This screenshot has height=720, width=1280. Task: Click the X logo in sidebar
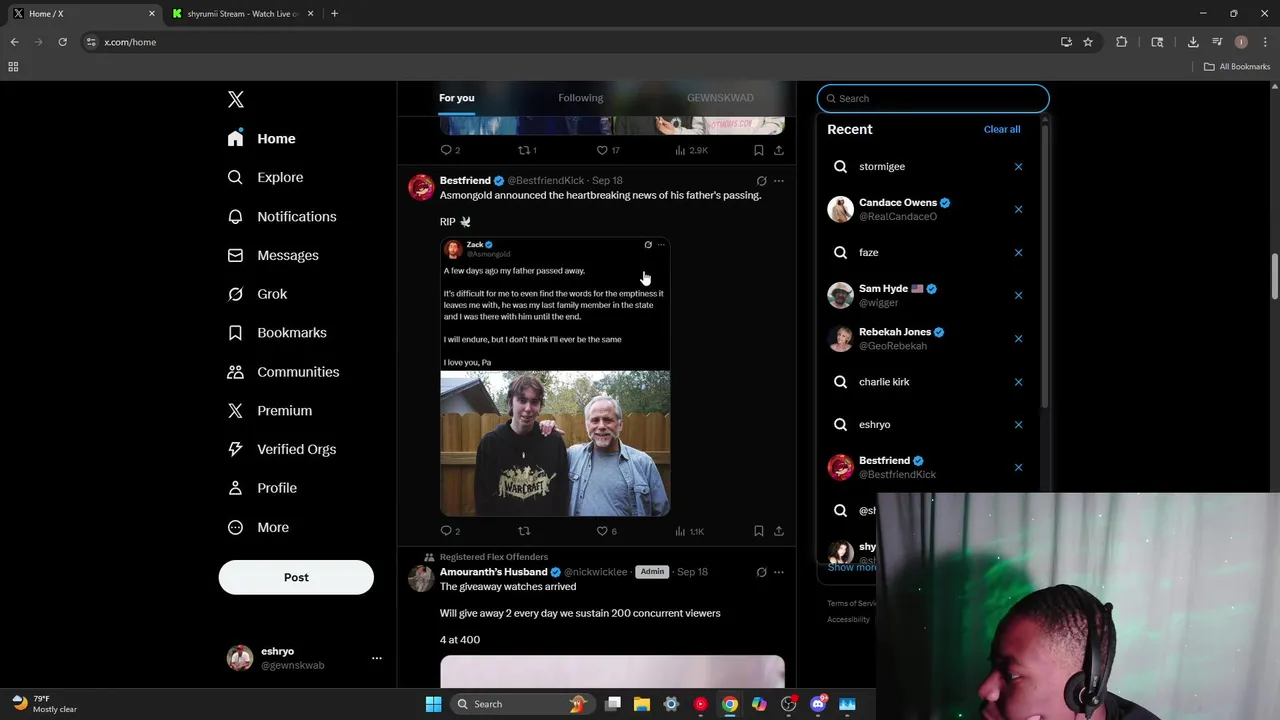(236, 99)
